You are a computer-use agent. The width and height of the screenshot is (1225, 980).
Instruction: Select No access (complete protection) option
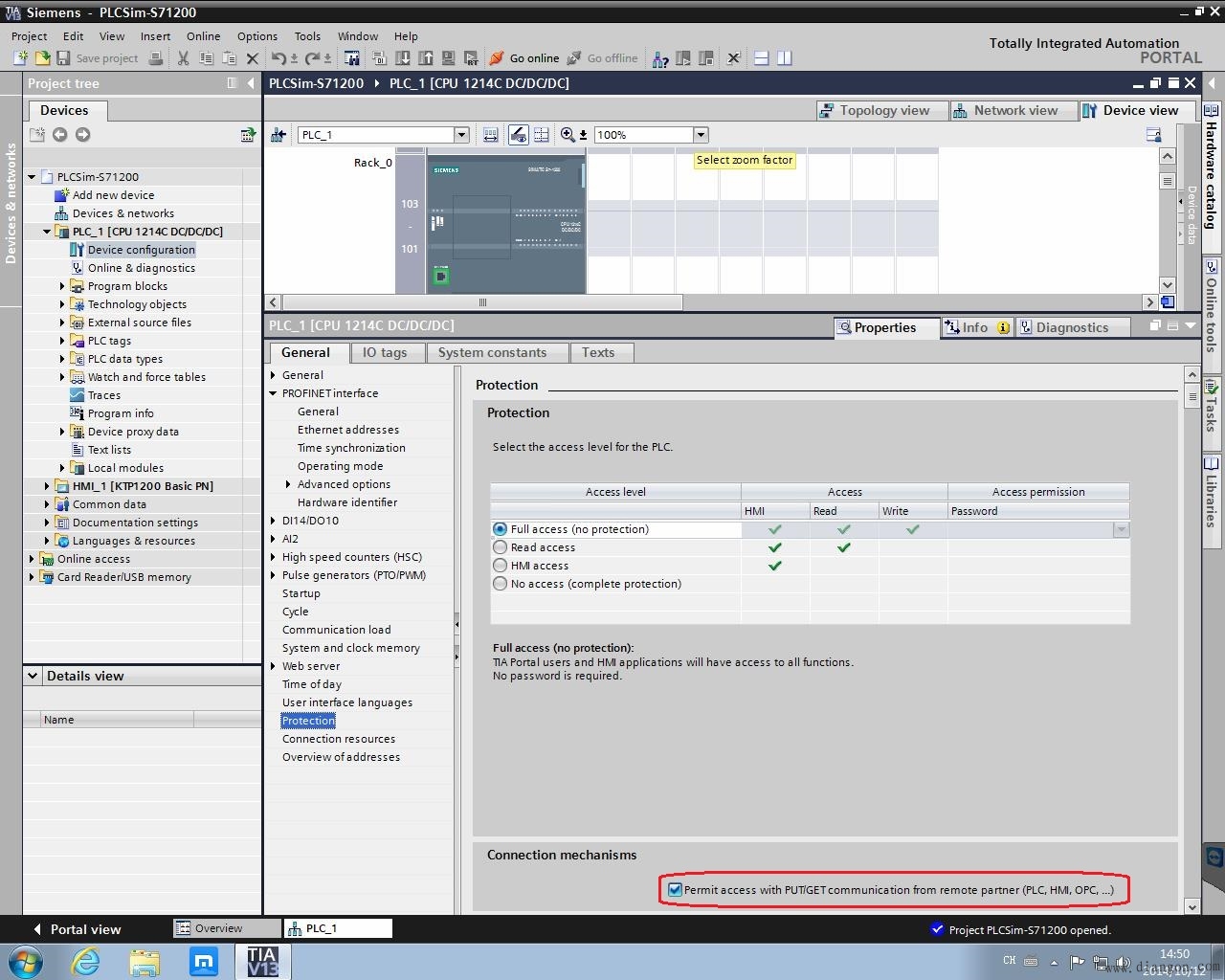click(500, 584)
